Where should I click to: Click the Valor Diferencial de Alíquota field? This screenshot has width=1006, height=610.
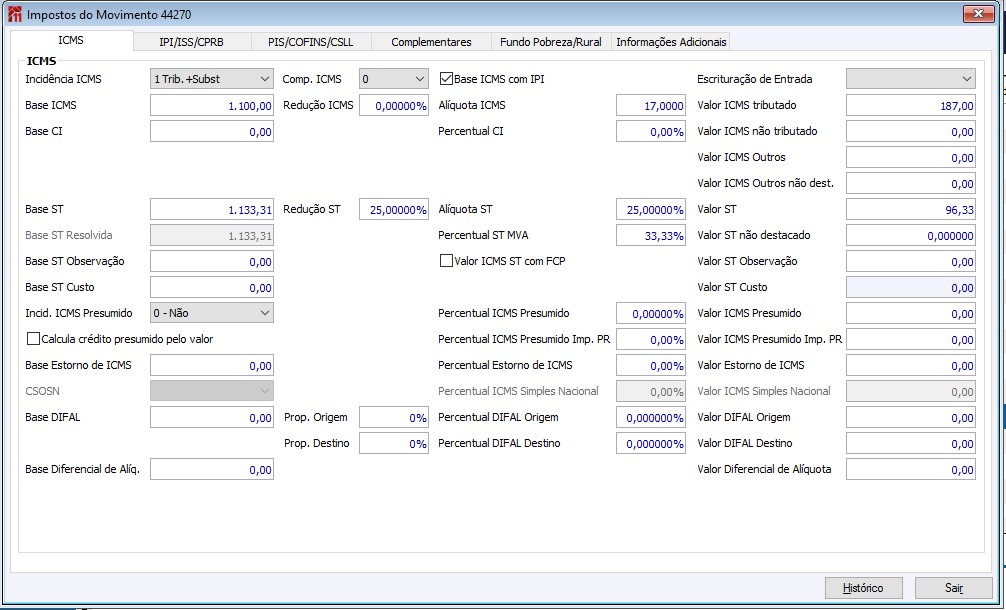(911, 469)
